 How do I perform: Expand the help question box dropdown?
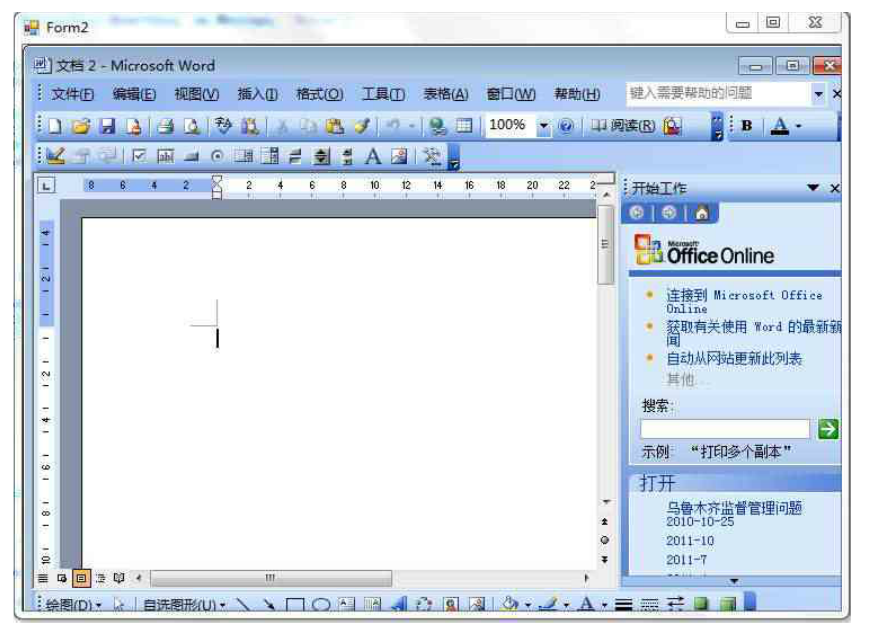(x=818, y=94)
